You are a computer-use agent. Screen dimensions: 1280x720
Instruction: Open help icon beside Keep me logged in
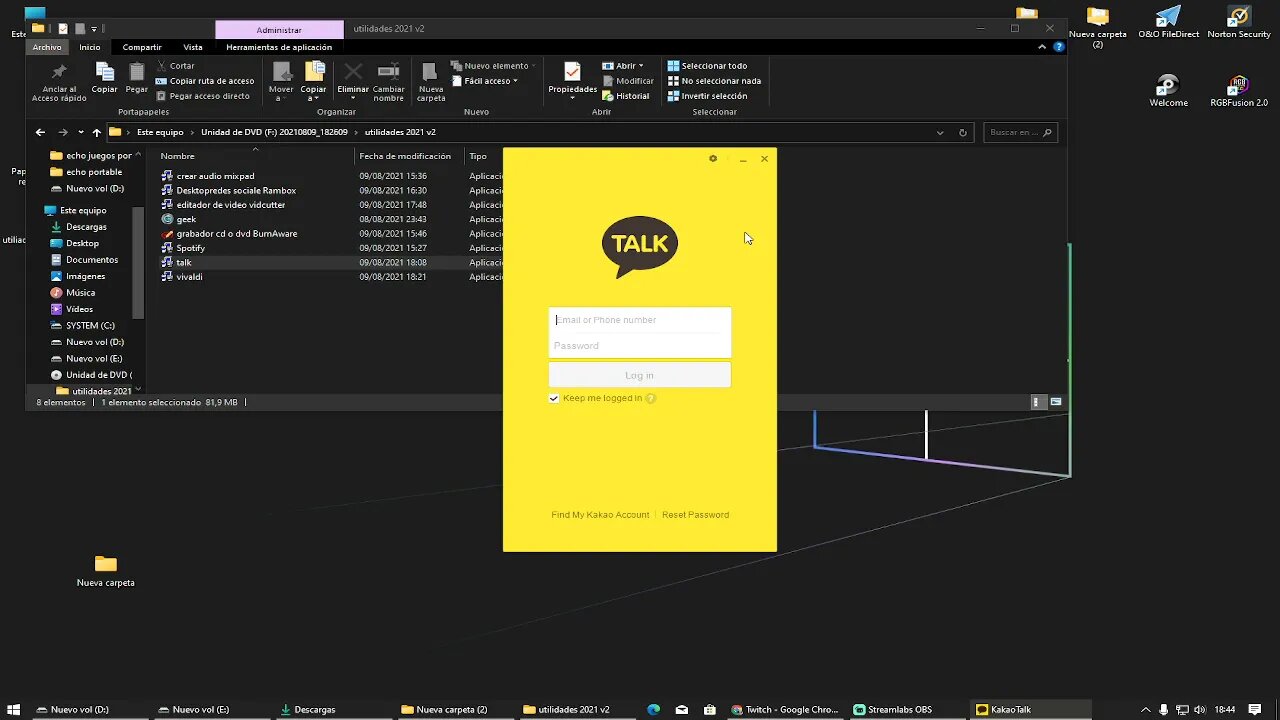(x=651, y=398)
